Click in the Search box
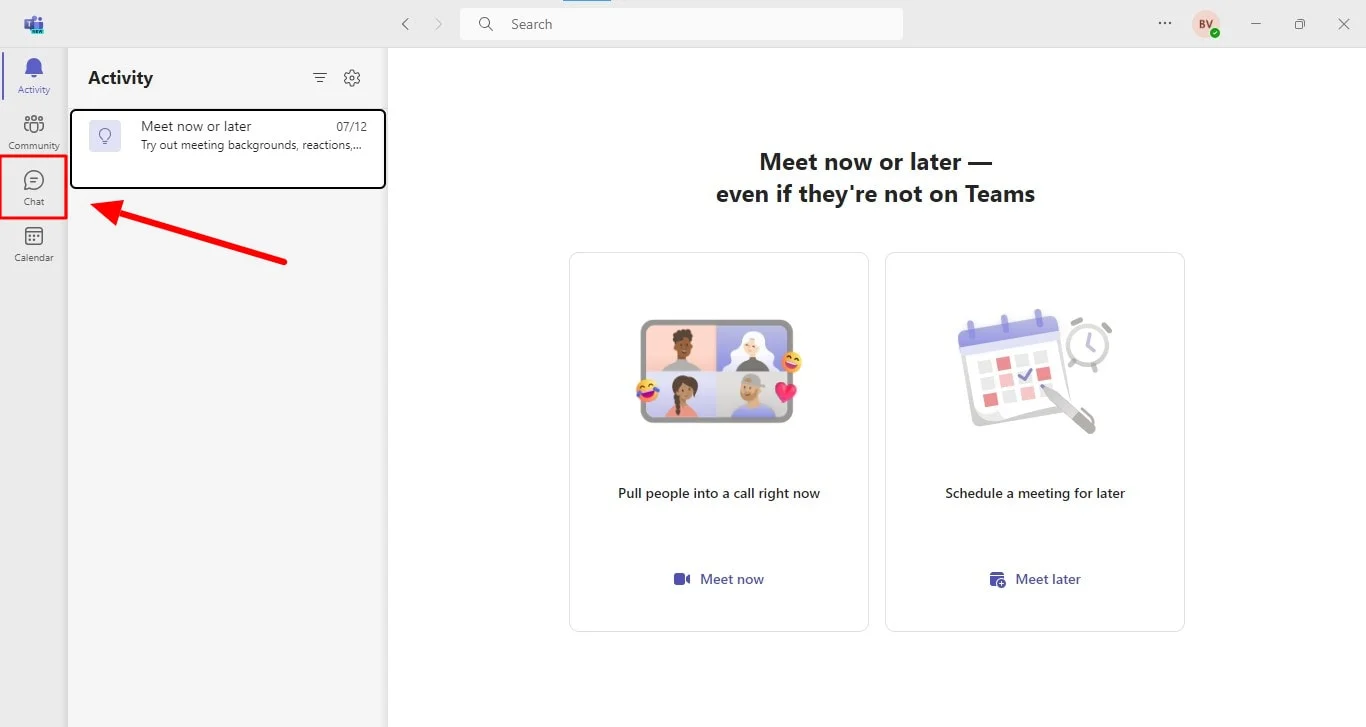 click(x=681, y=24)
